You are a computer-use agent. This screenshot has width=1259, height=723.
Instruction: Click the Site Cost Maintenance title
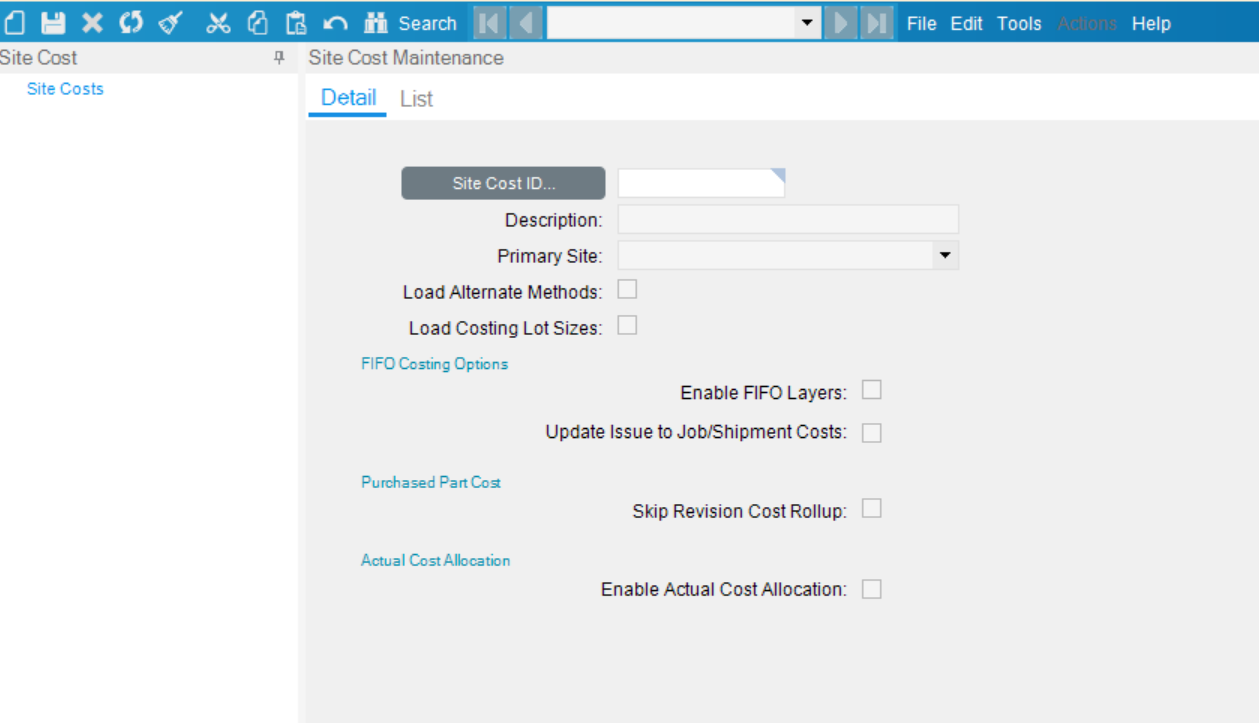(x=406, y=58)
